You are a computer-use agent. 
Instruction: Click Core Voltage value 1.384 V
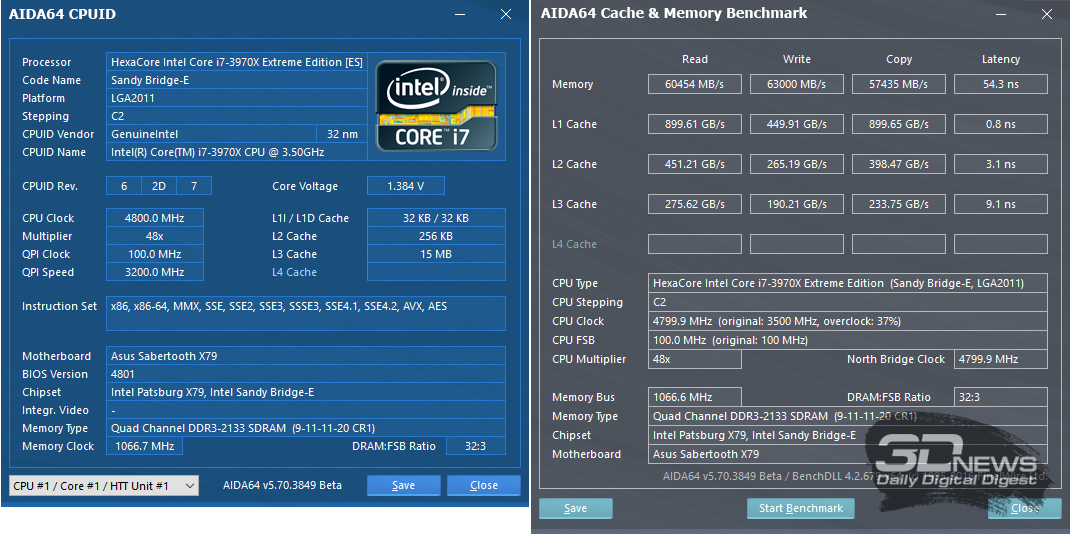tap(405, 186)
